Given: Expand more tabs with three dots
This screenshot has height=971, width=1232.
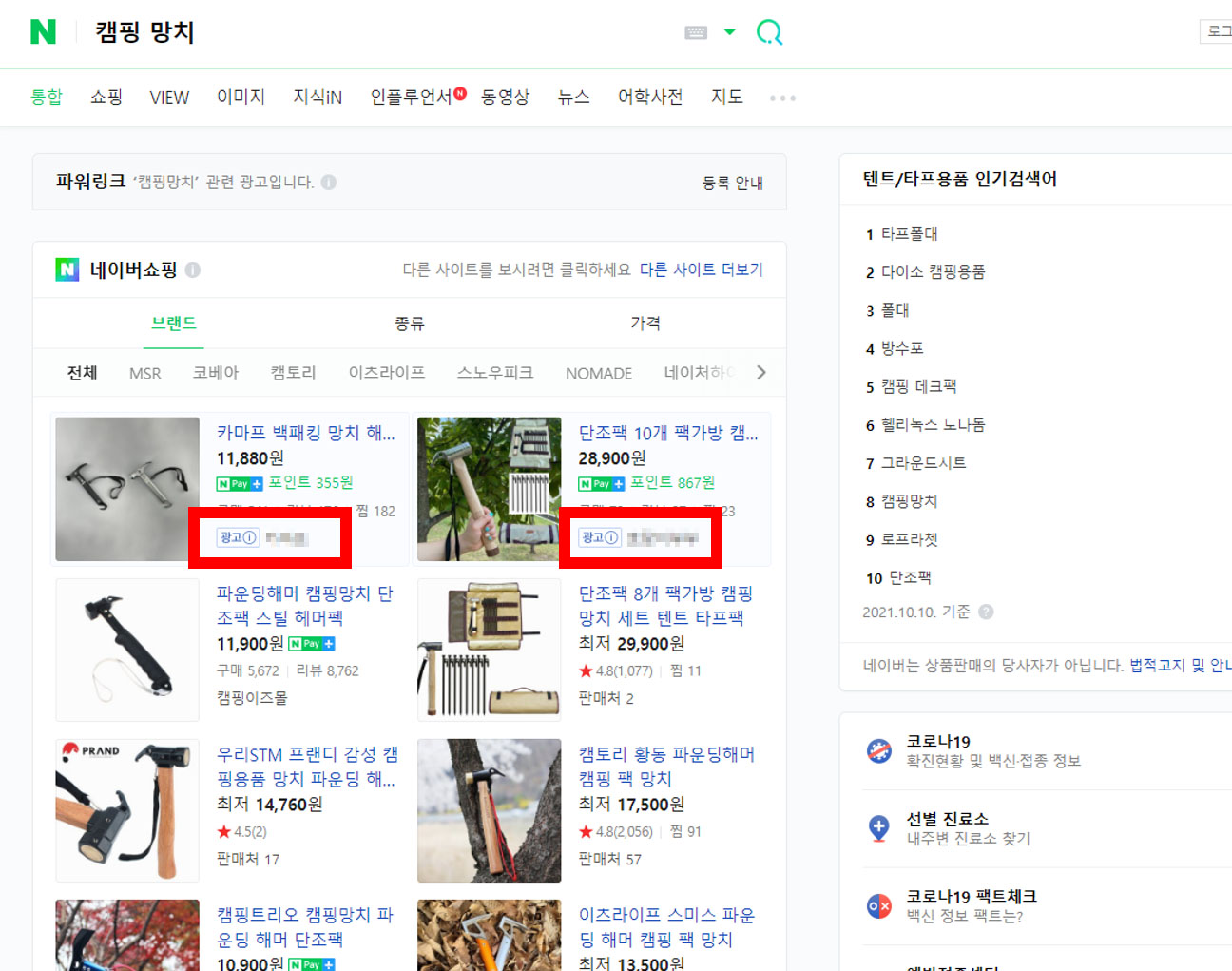Looking at the screenshot, I should (782, 98).
